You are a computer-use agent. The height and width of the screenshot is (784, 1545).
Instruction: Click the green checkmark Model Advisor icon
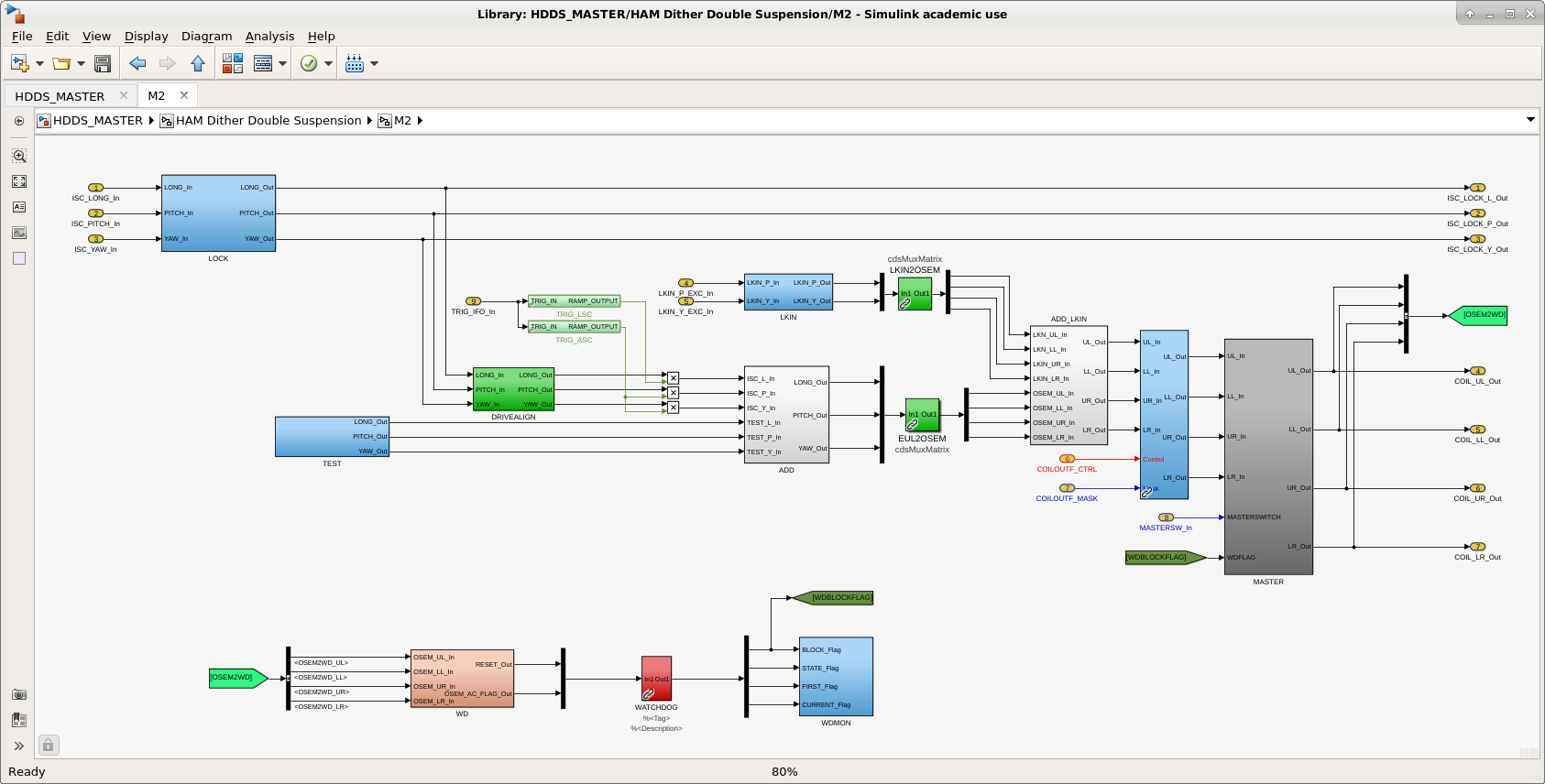click(309, 63)
